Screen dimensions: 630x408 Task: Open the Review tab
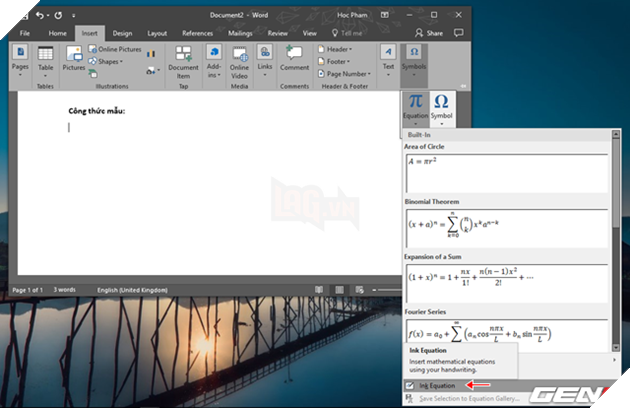click(x=278, y=33)
